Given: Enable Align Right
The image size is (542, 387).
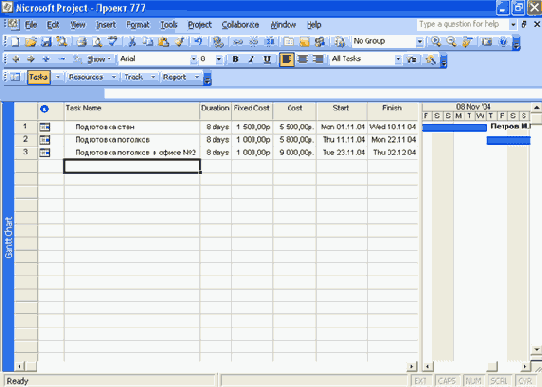Looking at the screenshot, I should (318, 59).
